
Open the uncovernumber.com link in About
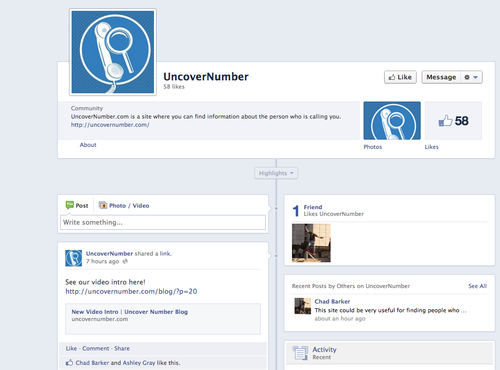110,125
